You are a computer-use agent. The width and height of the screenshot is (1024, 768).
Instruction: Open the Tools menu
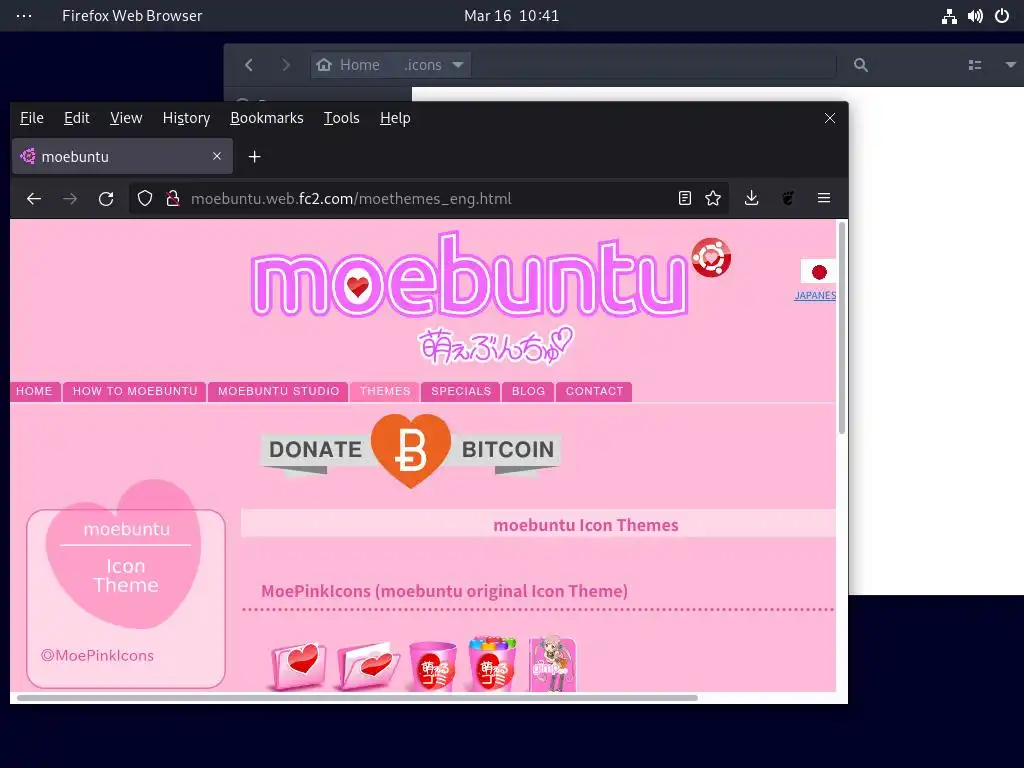tap(342, 118)
